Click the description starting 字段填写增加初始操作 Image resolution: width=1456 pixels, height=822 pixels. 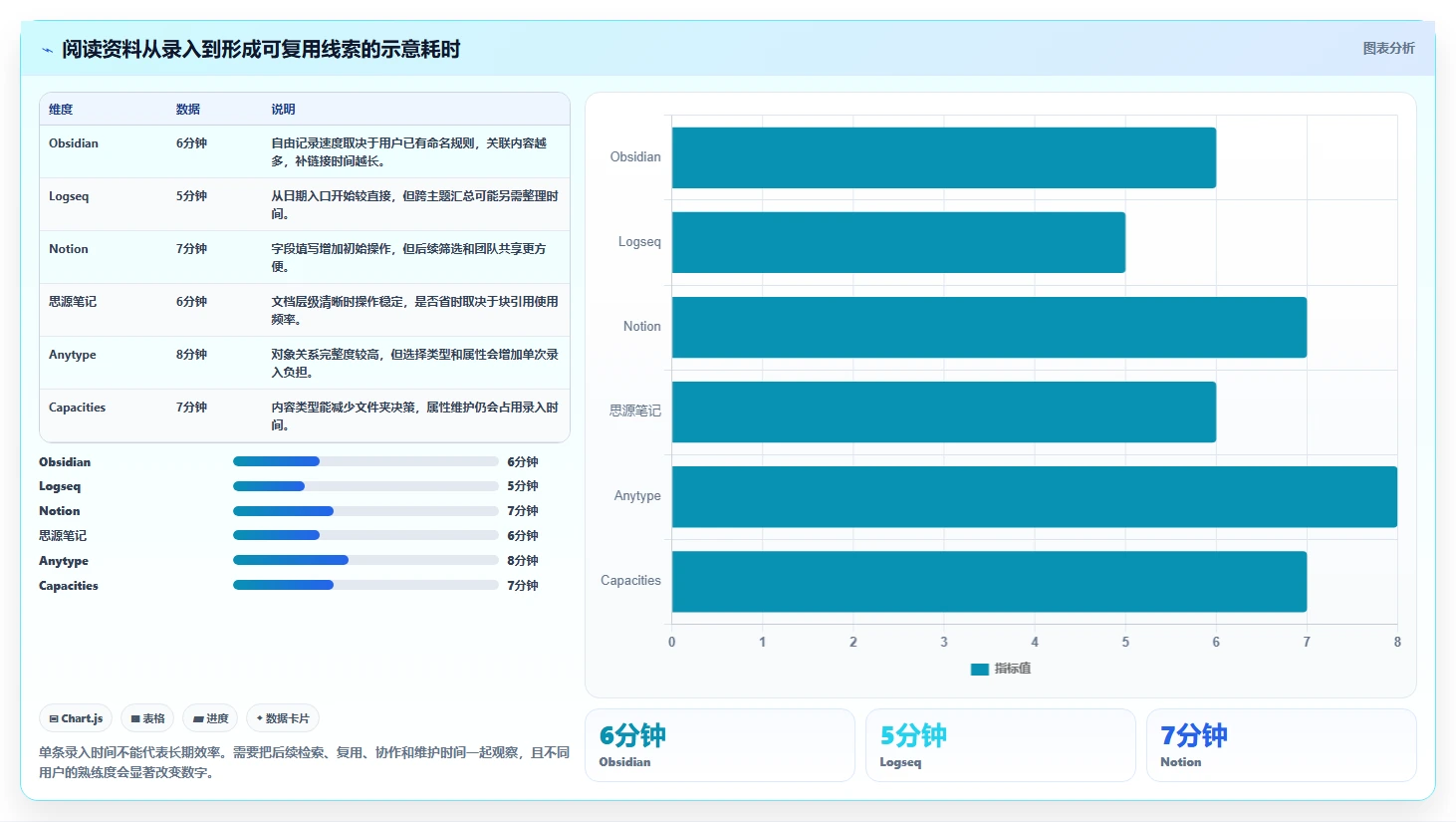click(409, 258)
